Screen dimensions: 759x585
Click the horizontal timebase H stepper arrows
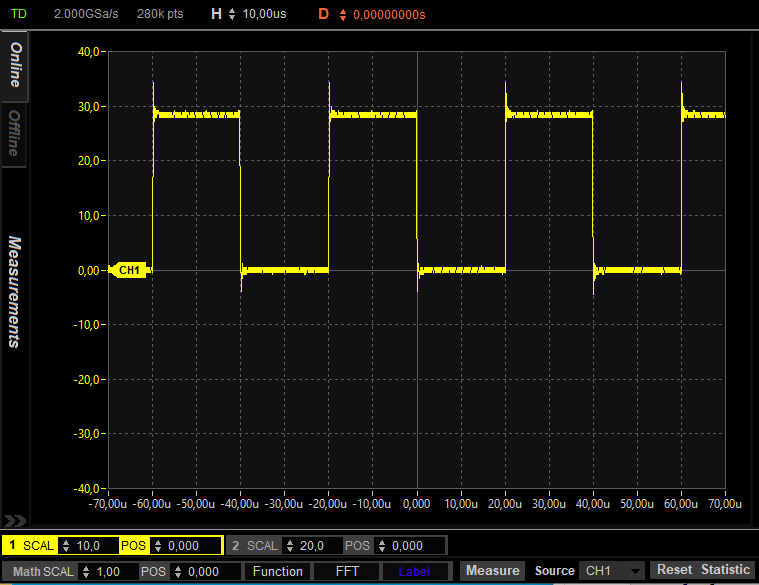point(232,14)
